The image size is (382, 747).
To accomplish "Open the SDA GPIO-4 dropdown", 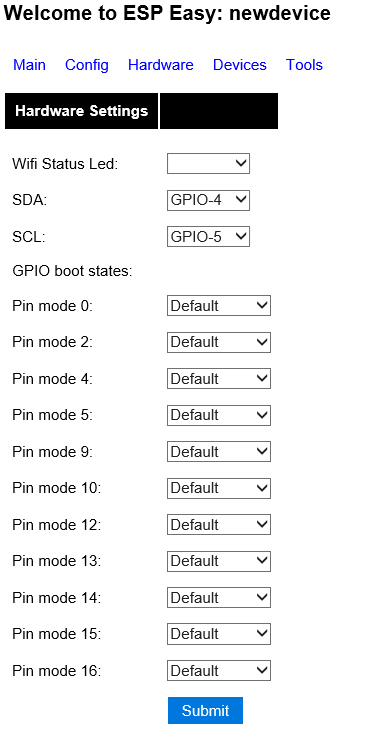I will tap(208, 200).
